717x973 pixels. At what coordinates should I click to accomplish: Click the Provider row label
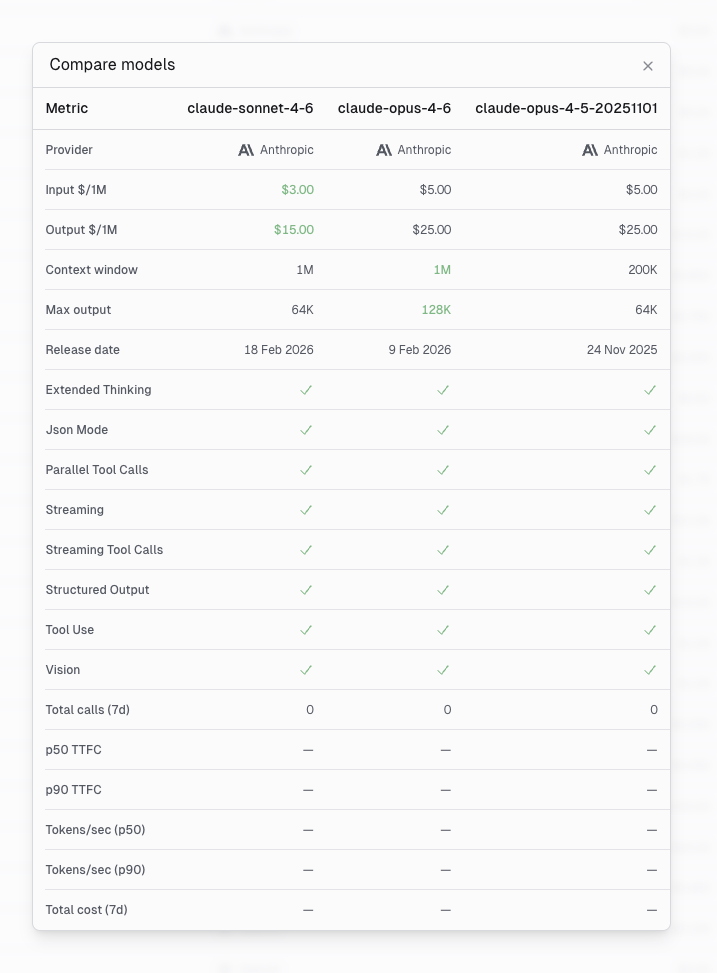pos(69,150)
